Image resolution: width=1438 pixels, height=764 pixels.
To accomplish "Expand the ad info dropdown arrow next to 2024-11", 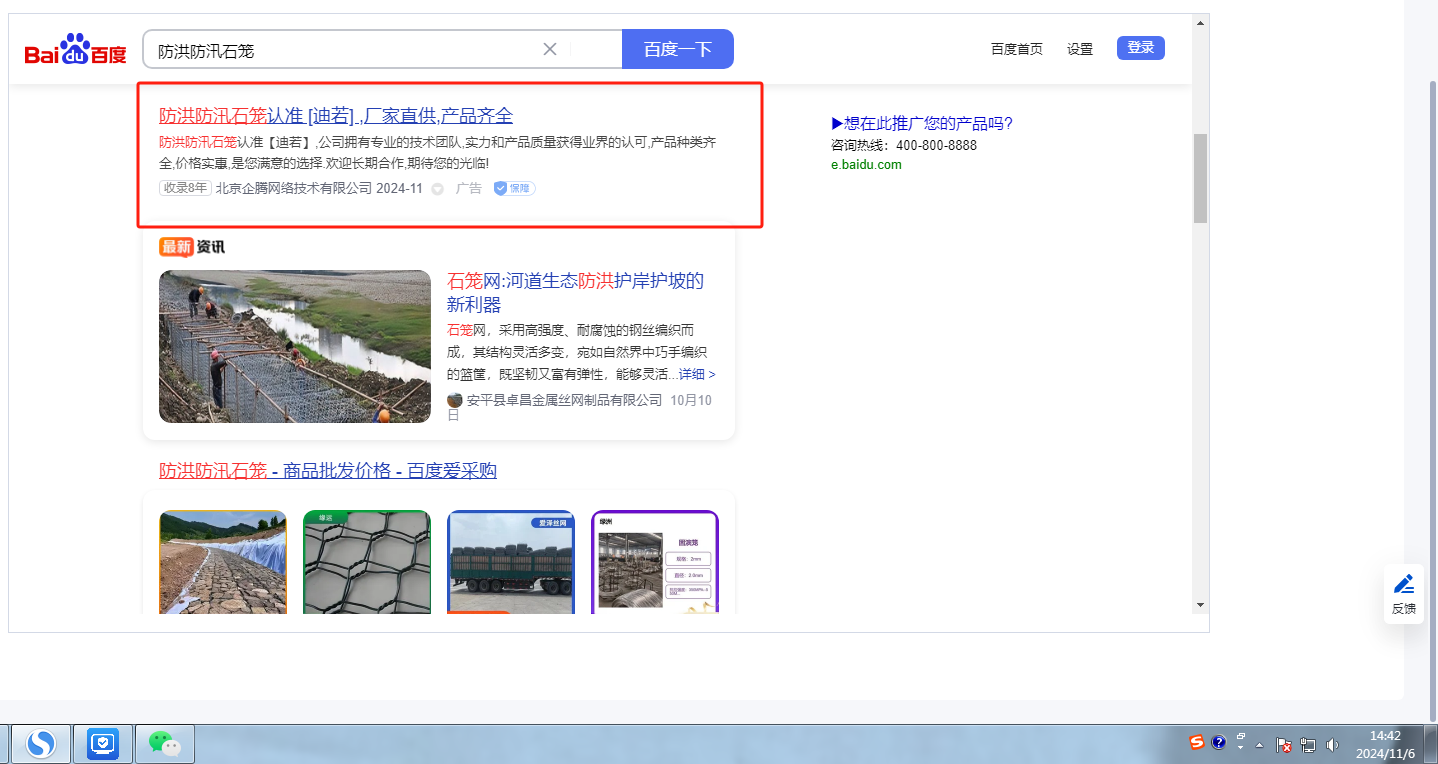I will click(x=437, y=189).
